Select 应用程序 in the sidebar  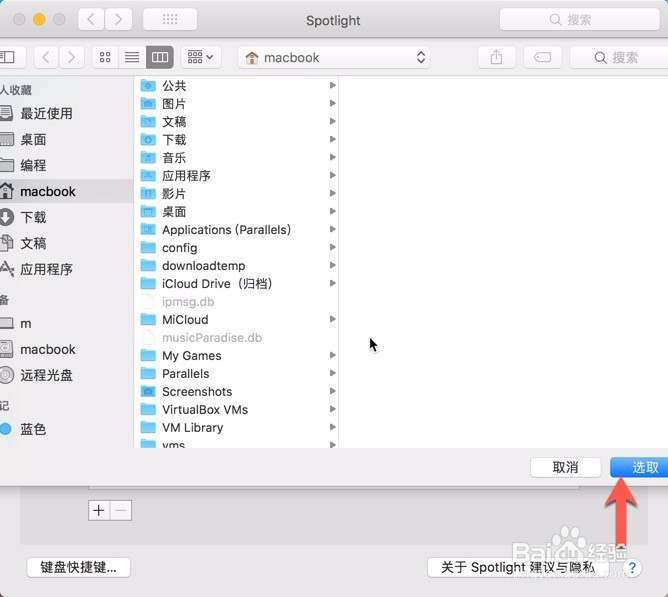pos(64,269)
